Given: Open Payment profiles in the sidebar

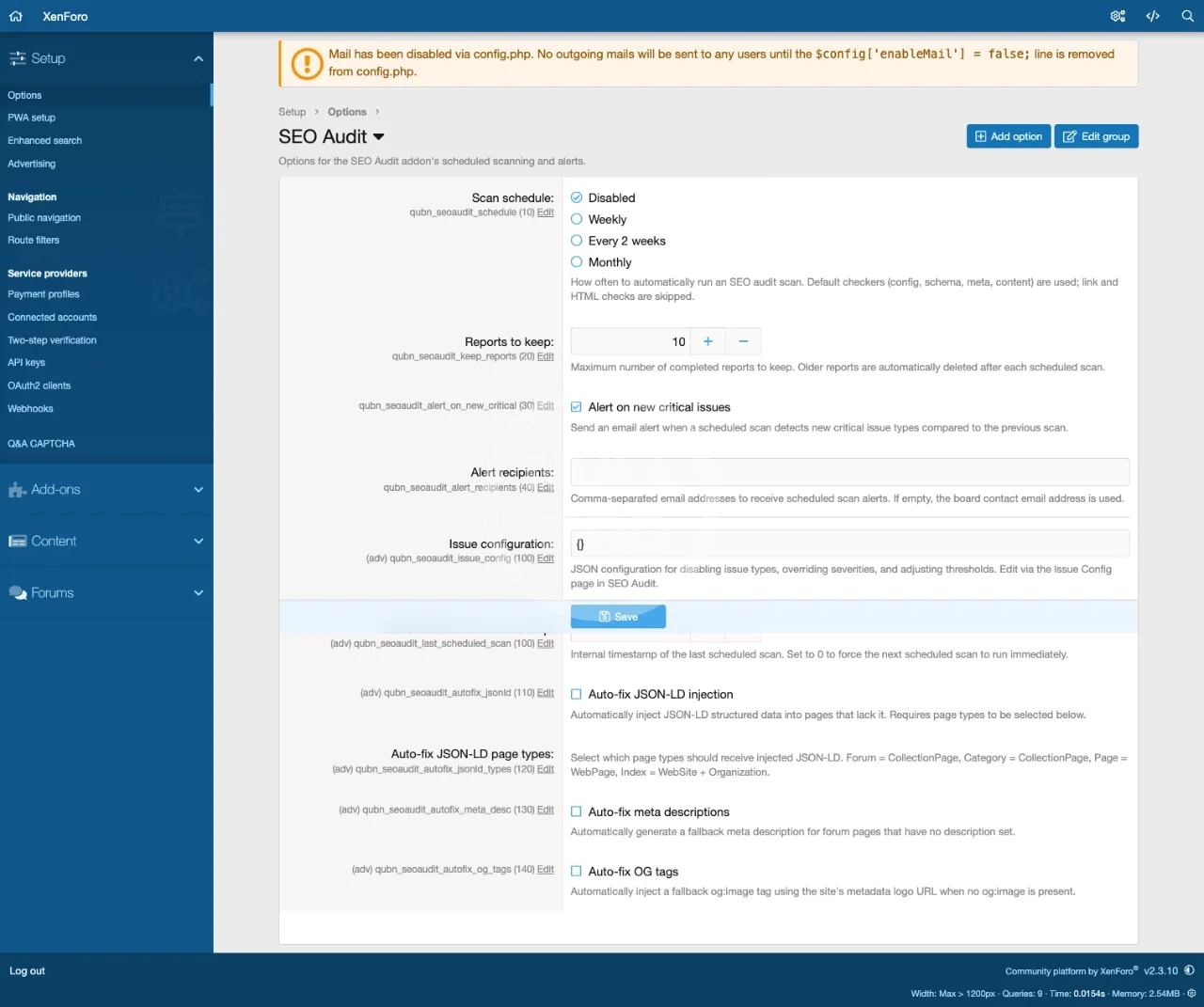Looking at the screenshot, I should [43, 294].
